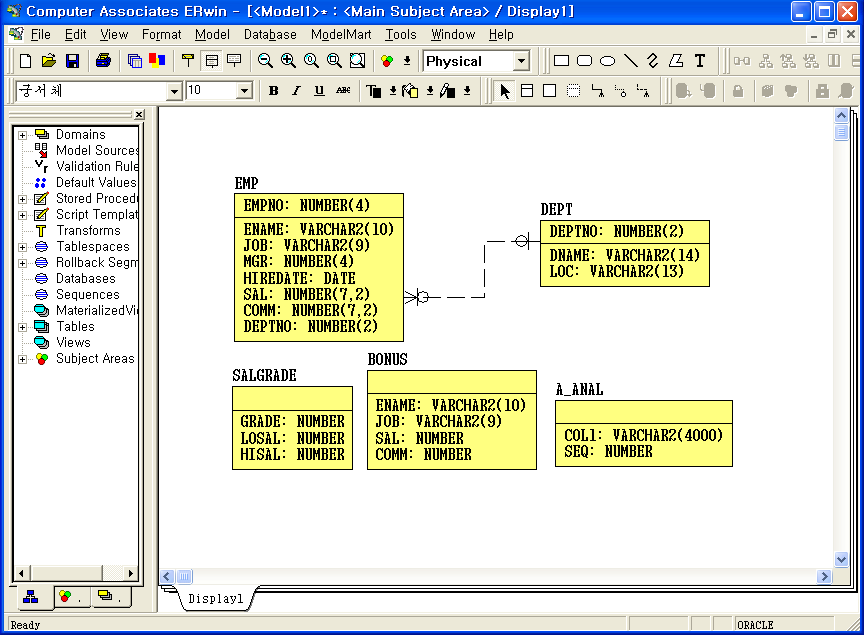Screen dimensions: 864x635
Task: Select the Databases tree item
Action: 85,279
